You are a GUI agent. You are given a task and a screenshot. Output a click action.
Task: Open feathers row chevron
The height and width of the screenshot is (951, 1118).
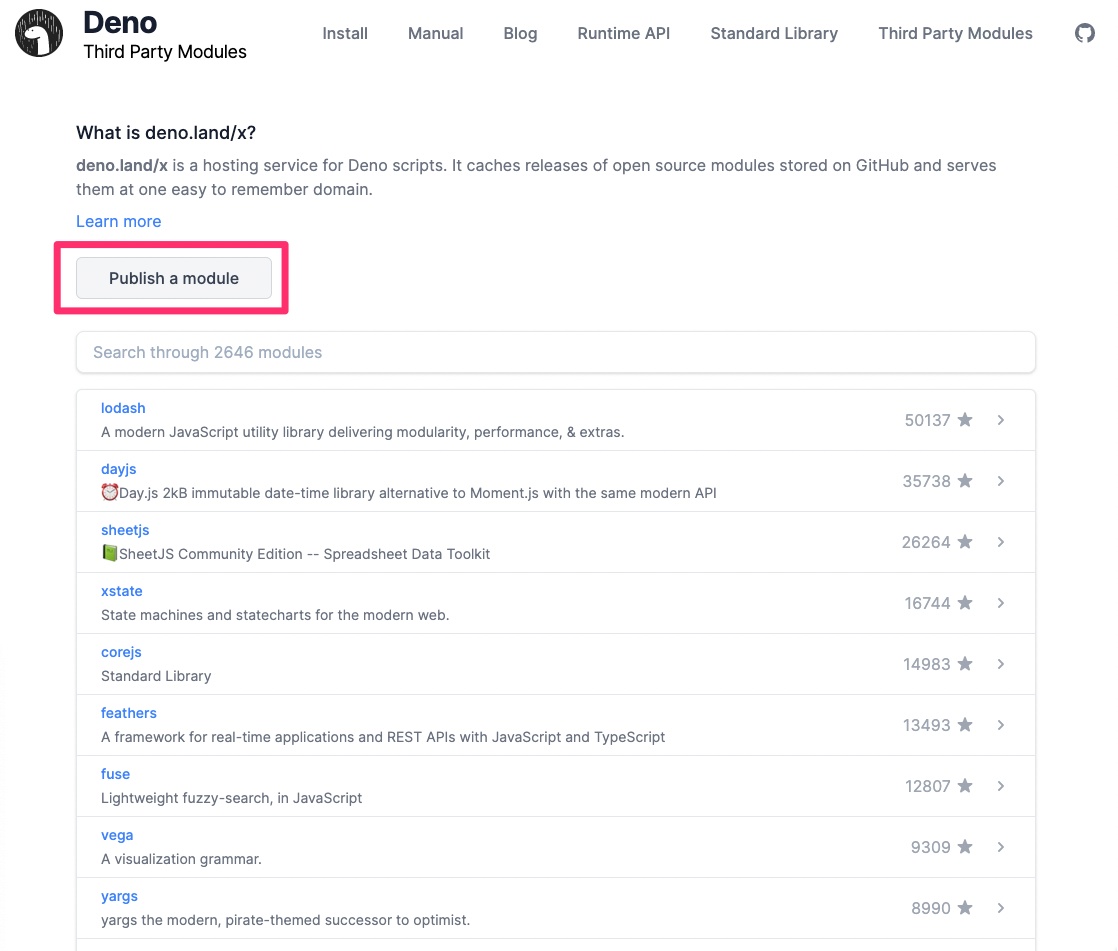click(1001, 725)
